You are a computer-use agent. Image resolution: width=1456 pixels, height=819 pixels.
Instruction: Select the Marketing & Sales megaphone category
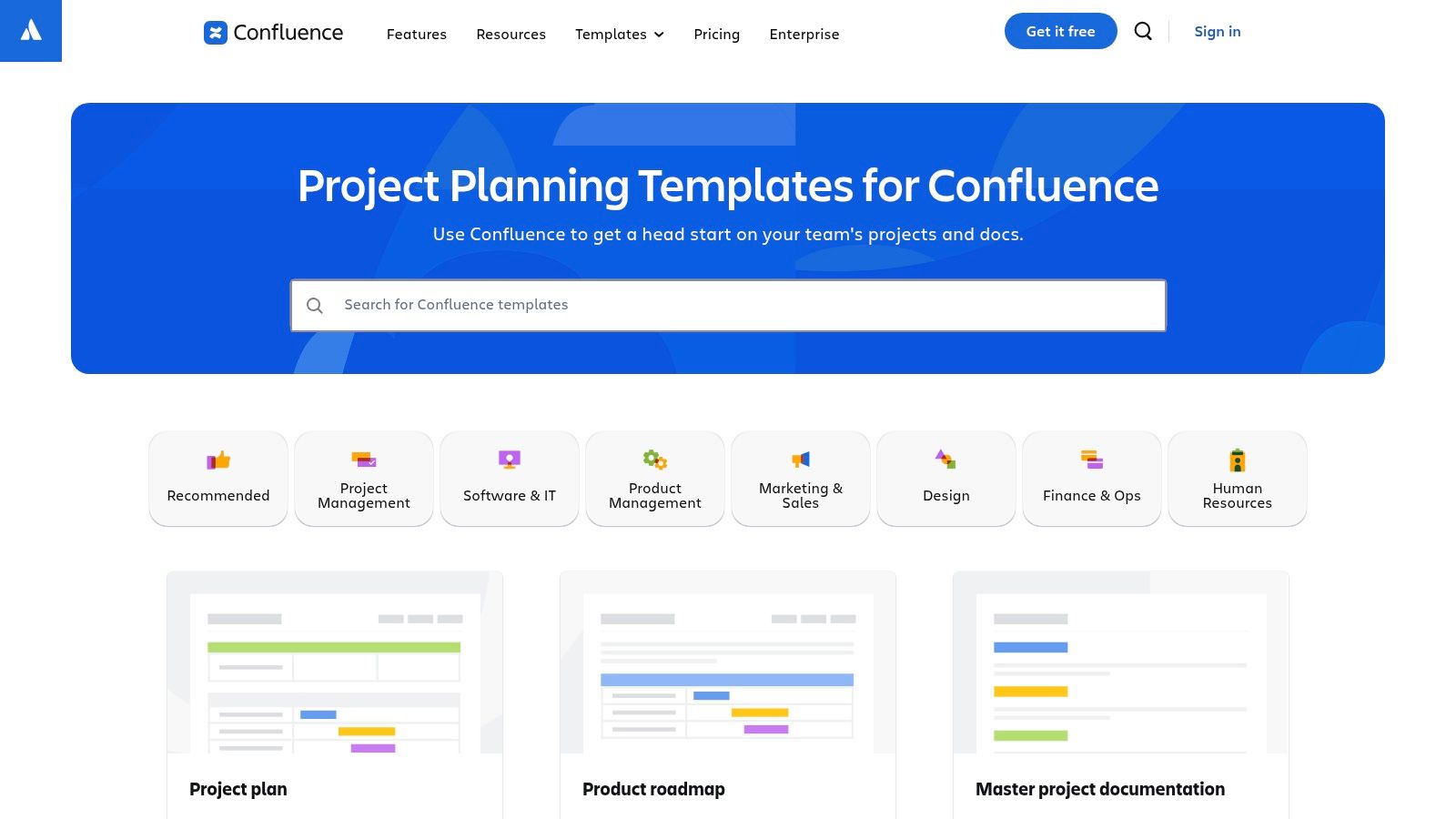tap(801, 479)
